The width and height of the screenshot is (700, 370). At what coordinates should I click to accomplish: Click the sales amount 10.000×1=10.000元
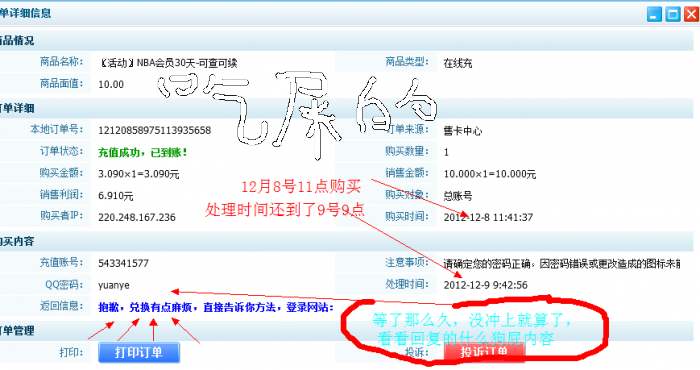pos(489,174)
